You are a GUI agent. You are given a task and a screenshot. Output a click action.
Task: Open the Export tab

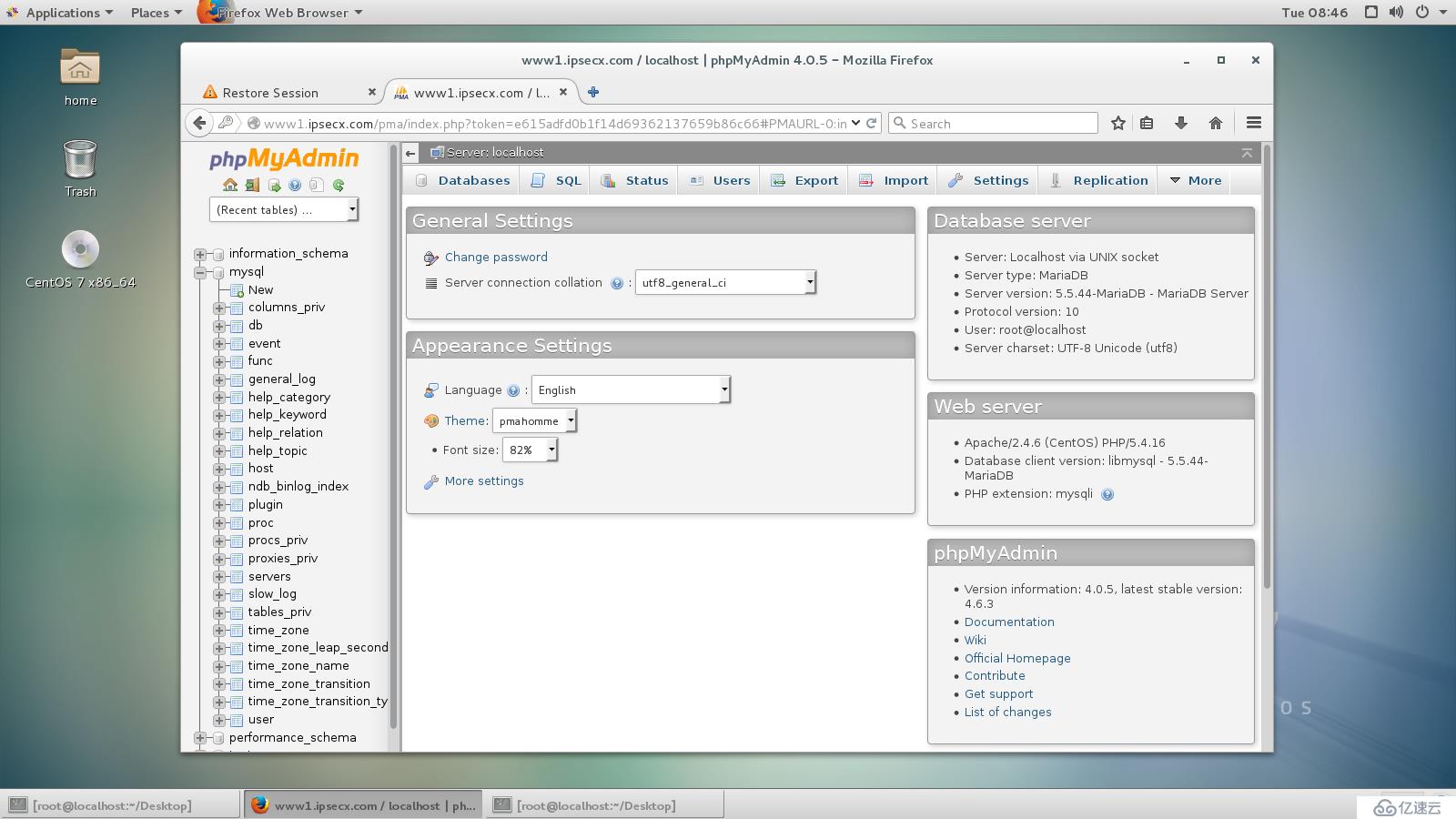click(x=804, y=180)
